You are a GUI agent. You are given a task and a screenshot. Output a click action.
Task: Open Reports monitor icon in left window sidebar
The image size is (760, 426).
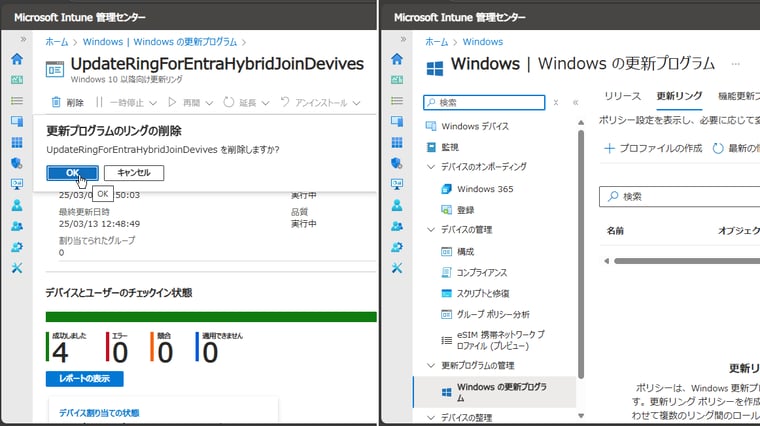(x=17, y=184)
